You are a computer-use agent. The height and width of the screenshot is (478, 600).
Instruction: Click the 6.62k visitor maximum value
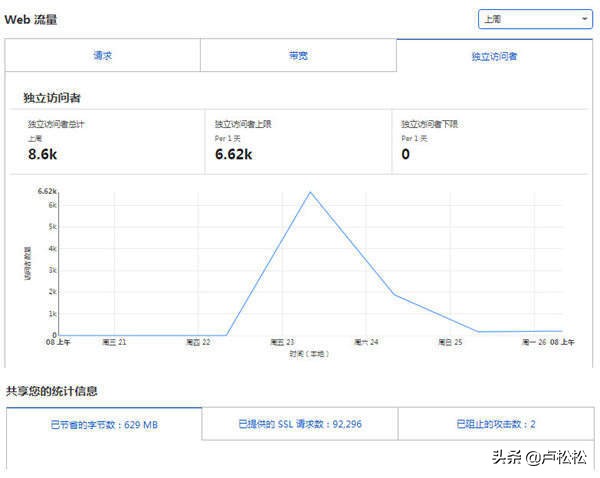pyautogui.click(x=233, y=154)
